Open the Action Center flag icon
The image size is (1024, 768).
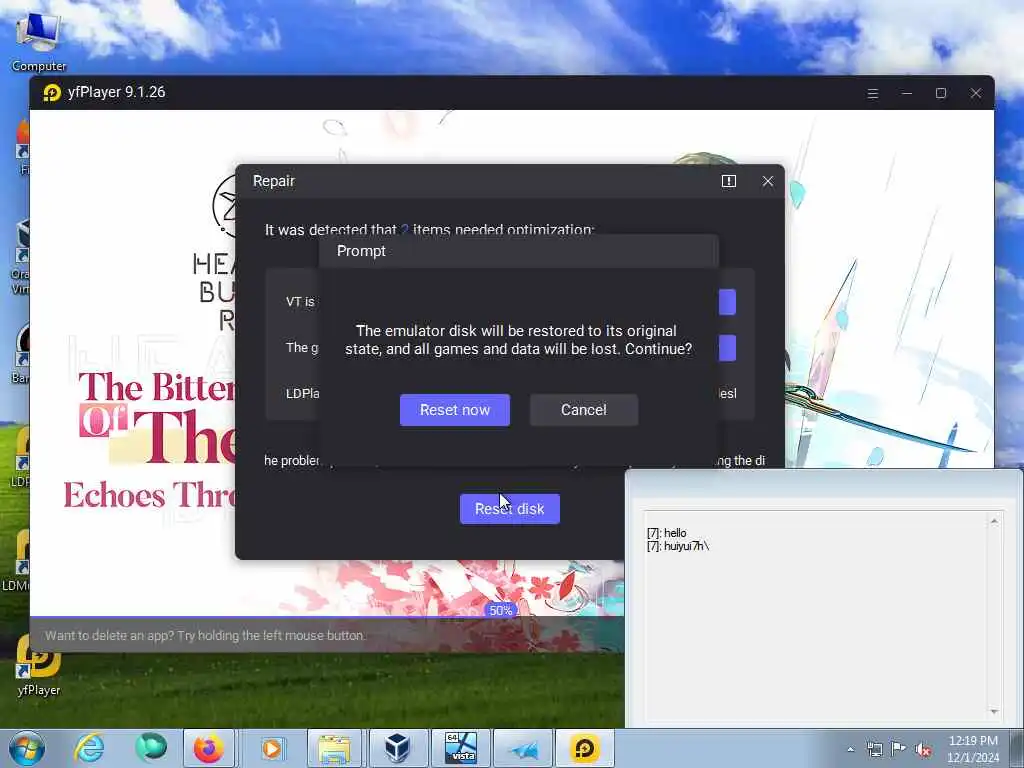(899, 749)
